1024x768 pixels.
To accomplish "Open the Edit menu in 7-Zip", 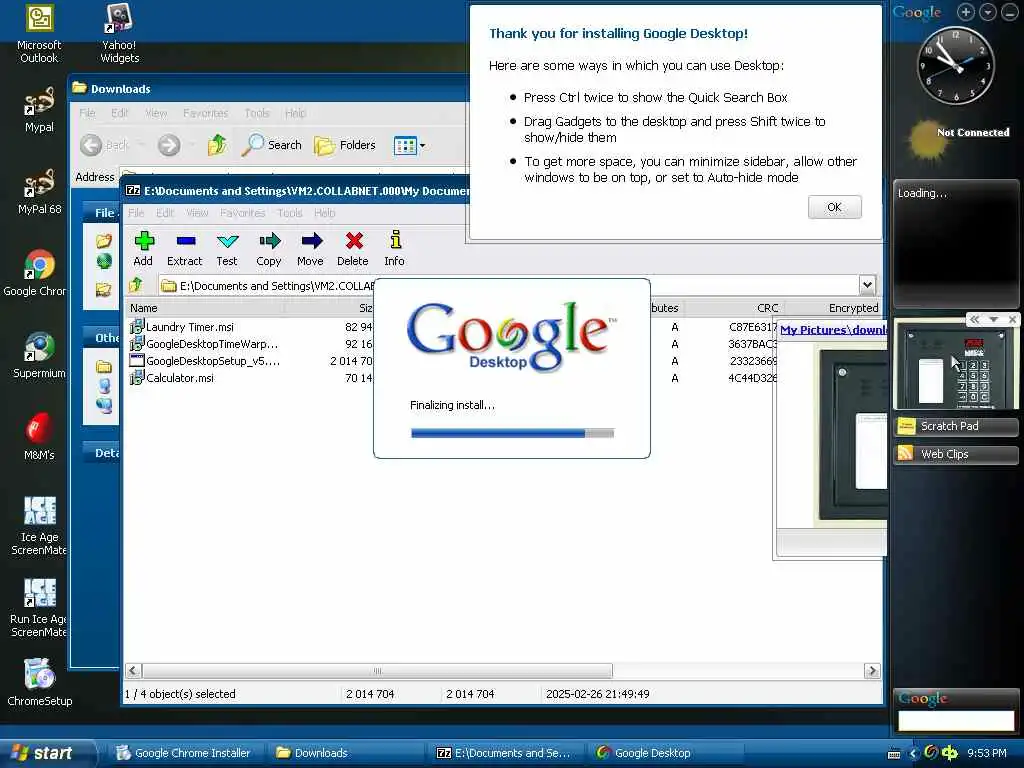I will 165,213.
